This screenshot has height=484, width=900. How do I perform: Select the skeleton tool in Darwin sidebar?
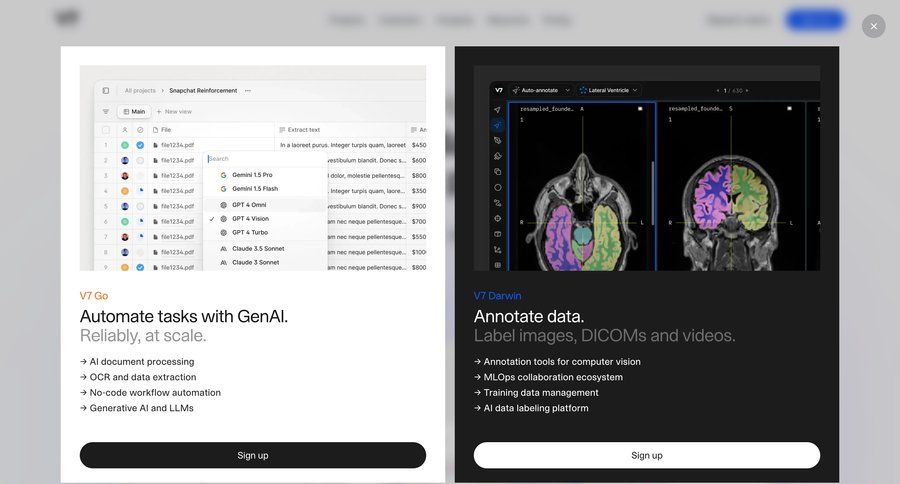(x=497, y=249)
